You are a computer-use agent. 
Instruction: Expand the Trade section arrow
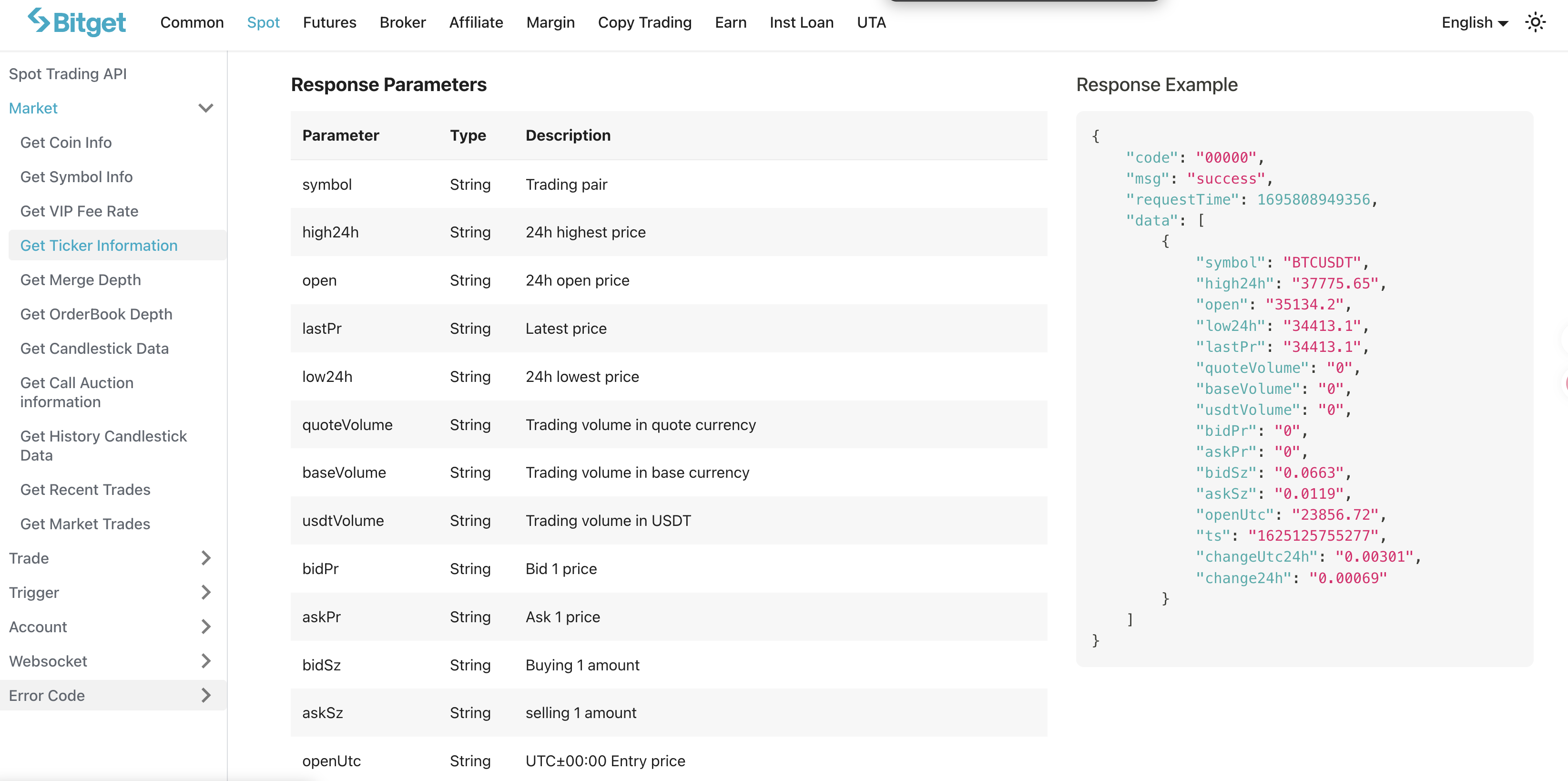click(x=206, y=557)
